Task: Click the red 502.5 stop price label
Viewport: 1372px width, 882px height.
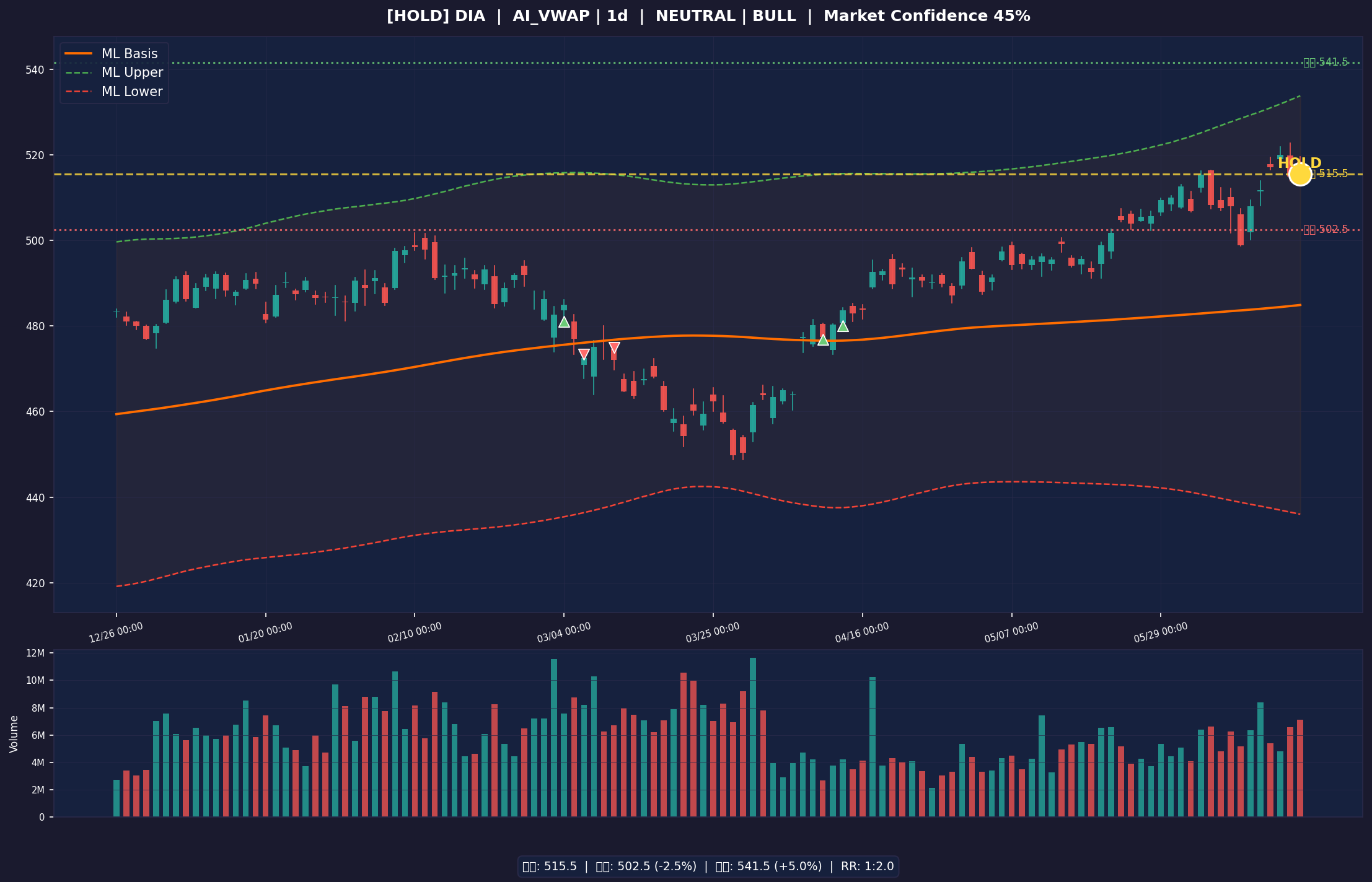Action: pos(1326,229)
